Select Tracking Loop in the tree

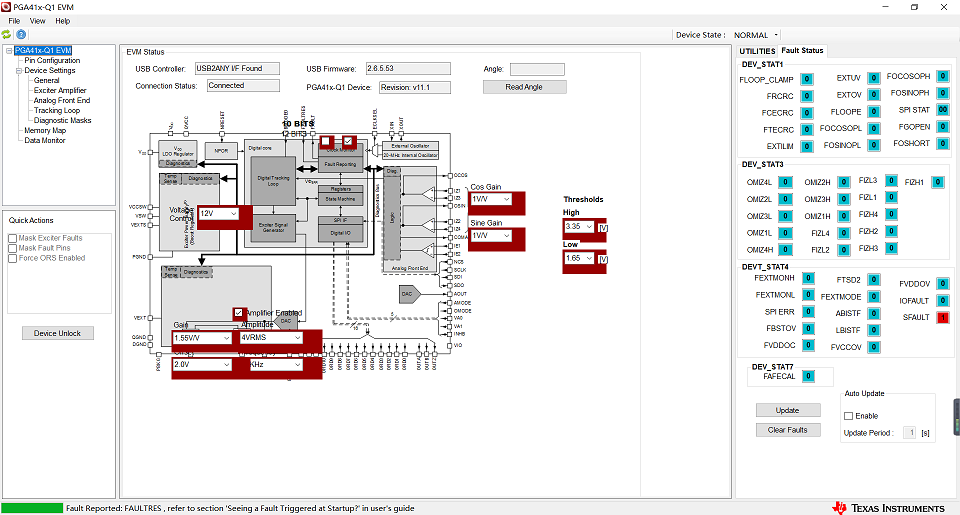point(57,110)
